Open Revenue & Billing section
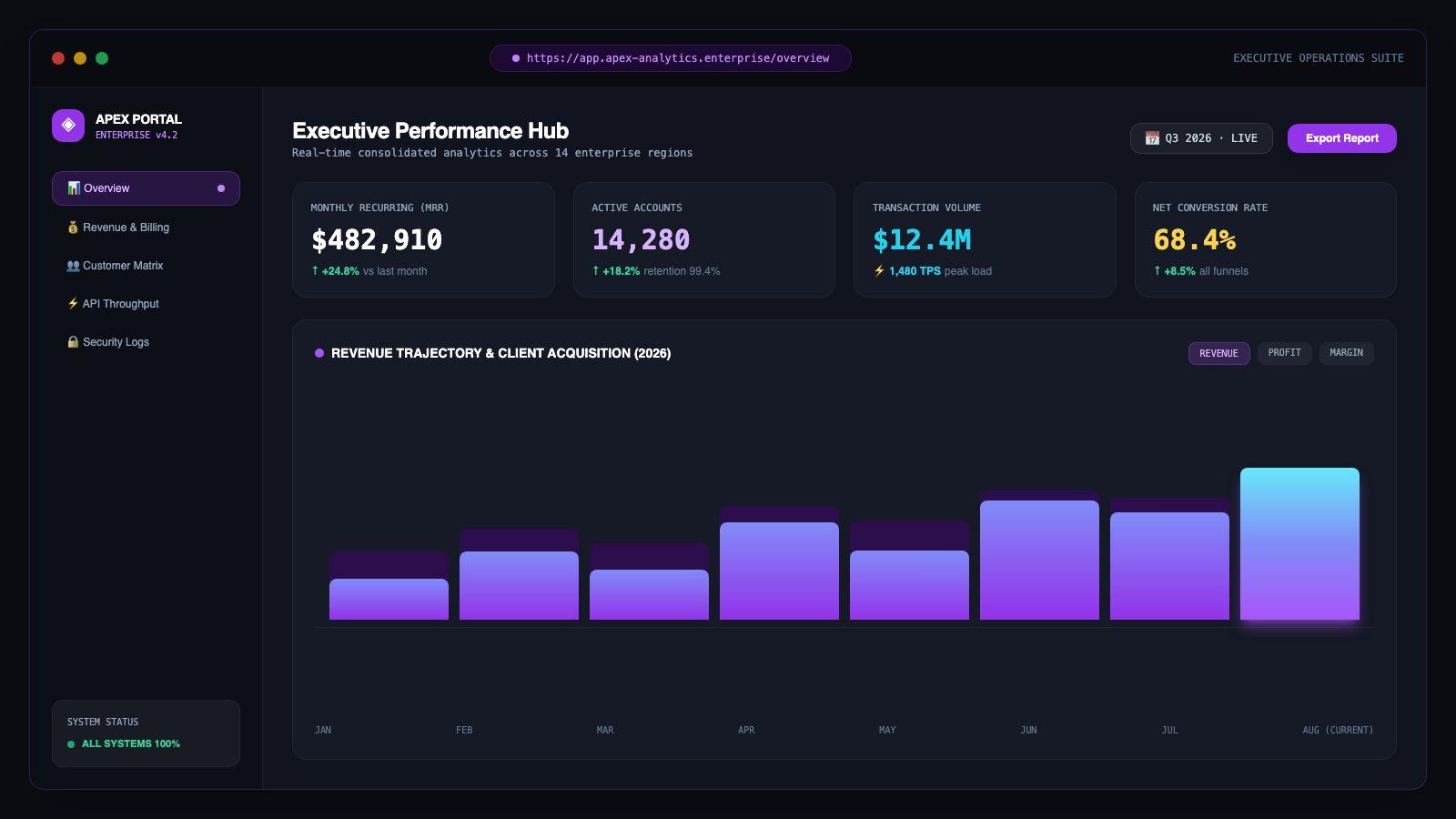 pos(146,227)
